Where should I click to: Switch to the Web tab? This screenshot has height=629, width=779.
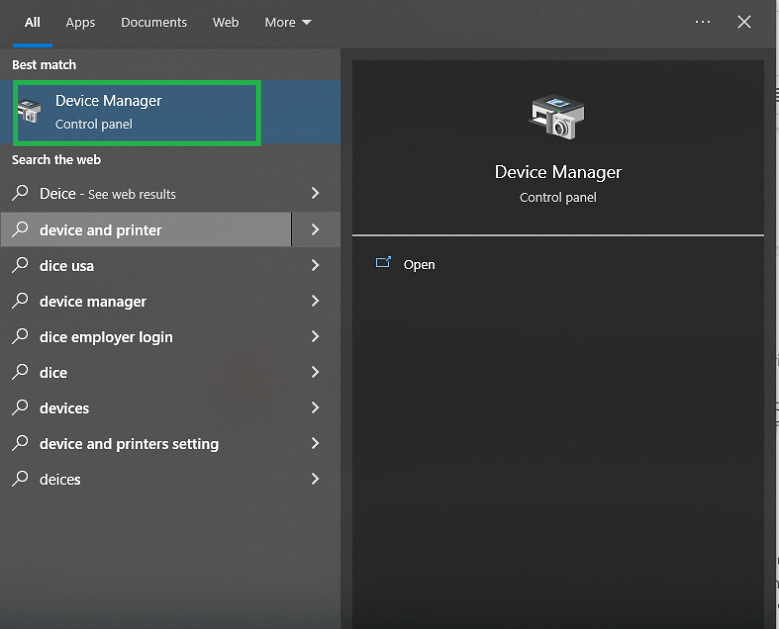[226, 22]
